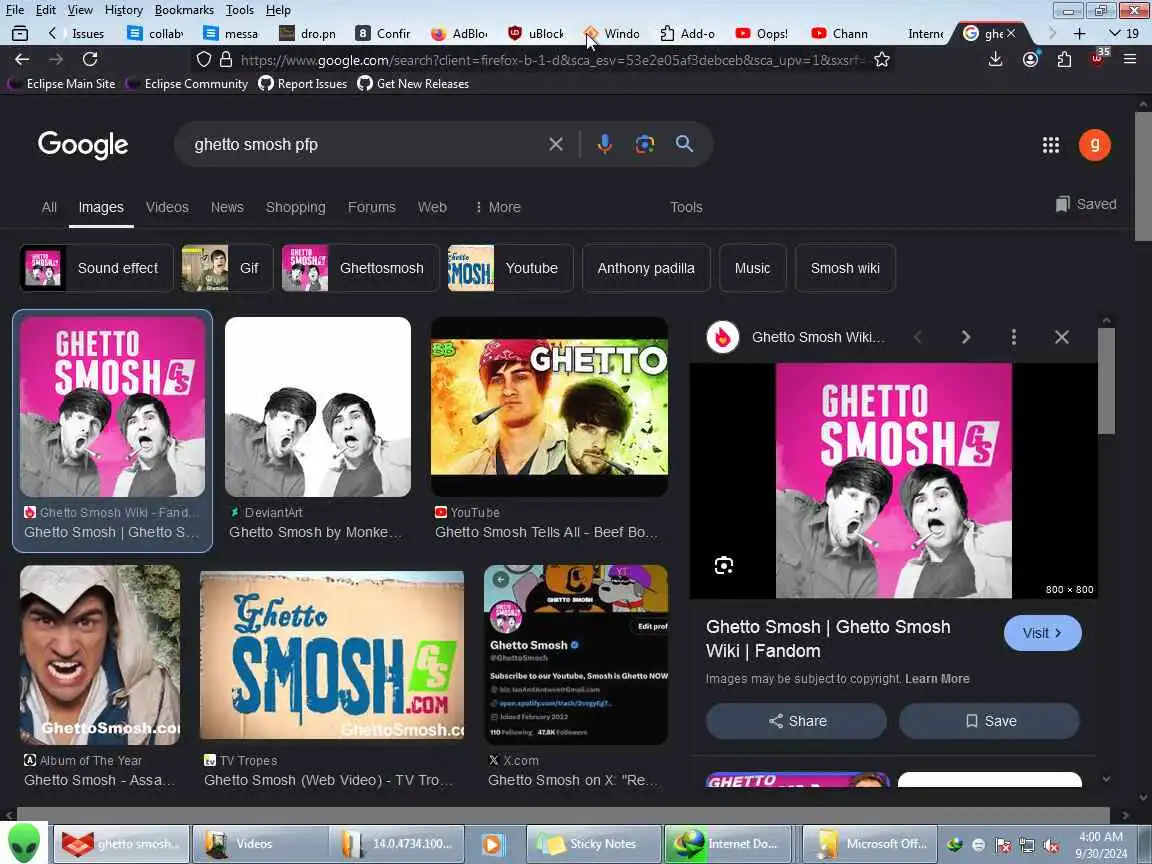The width and height of the screenshot is (1152, 864).
Task: Switch to the Shopping results tab
Action: coord(295,207)
